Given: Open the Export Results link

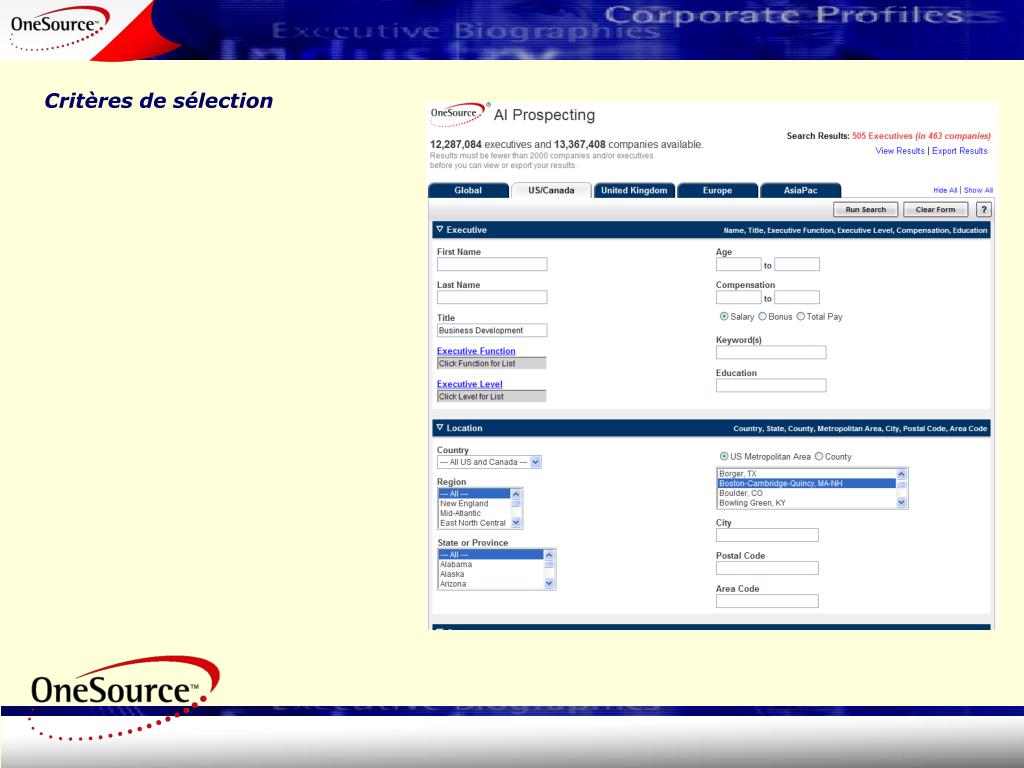Looking at the screenshot, I should [x=959, y=151].
